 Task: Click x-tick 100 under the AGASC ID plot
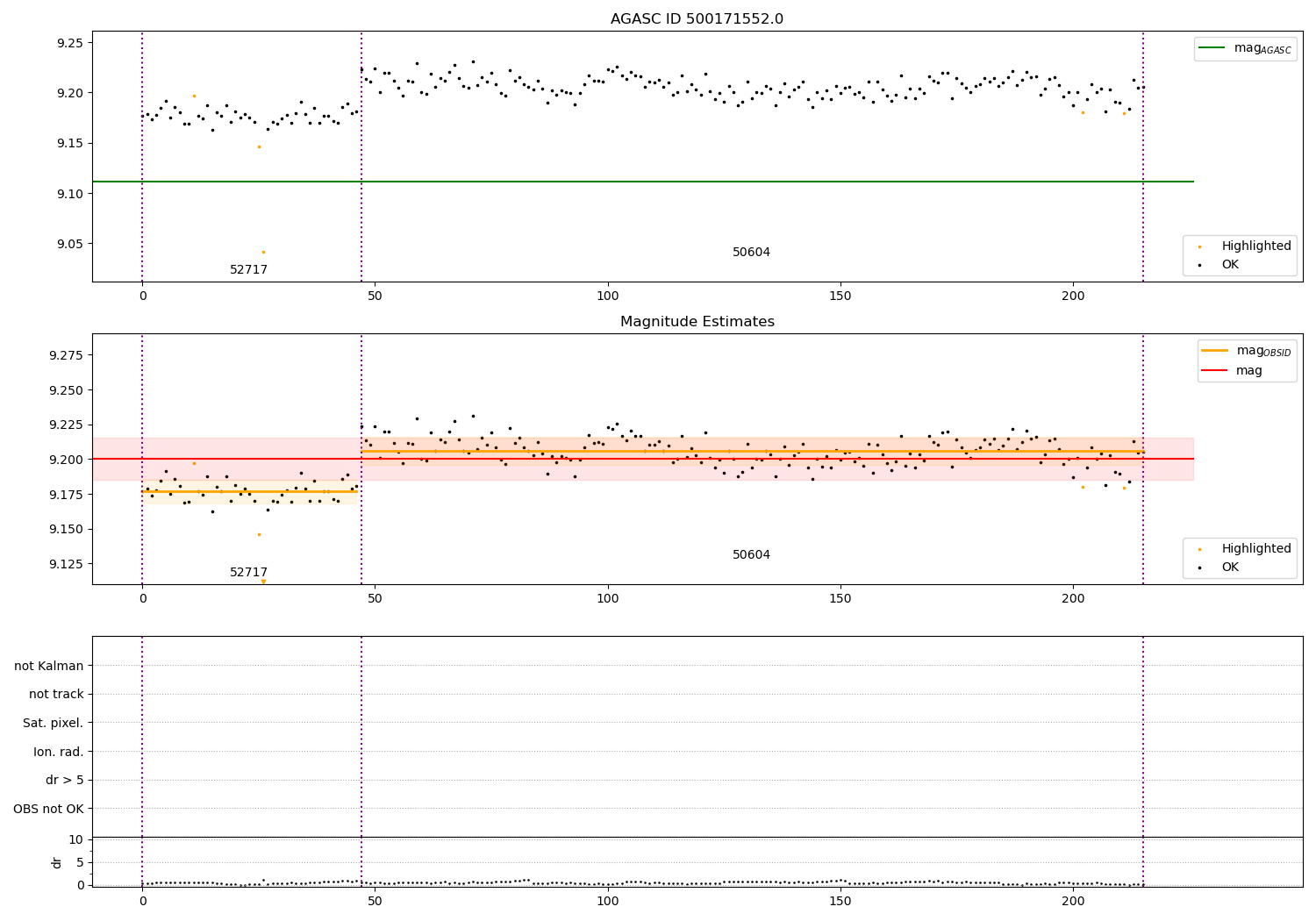(x=607, y=296)
